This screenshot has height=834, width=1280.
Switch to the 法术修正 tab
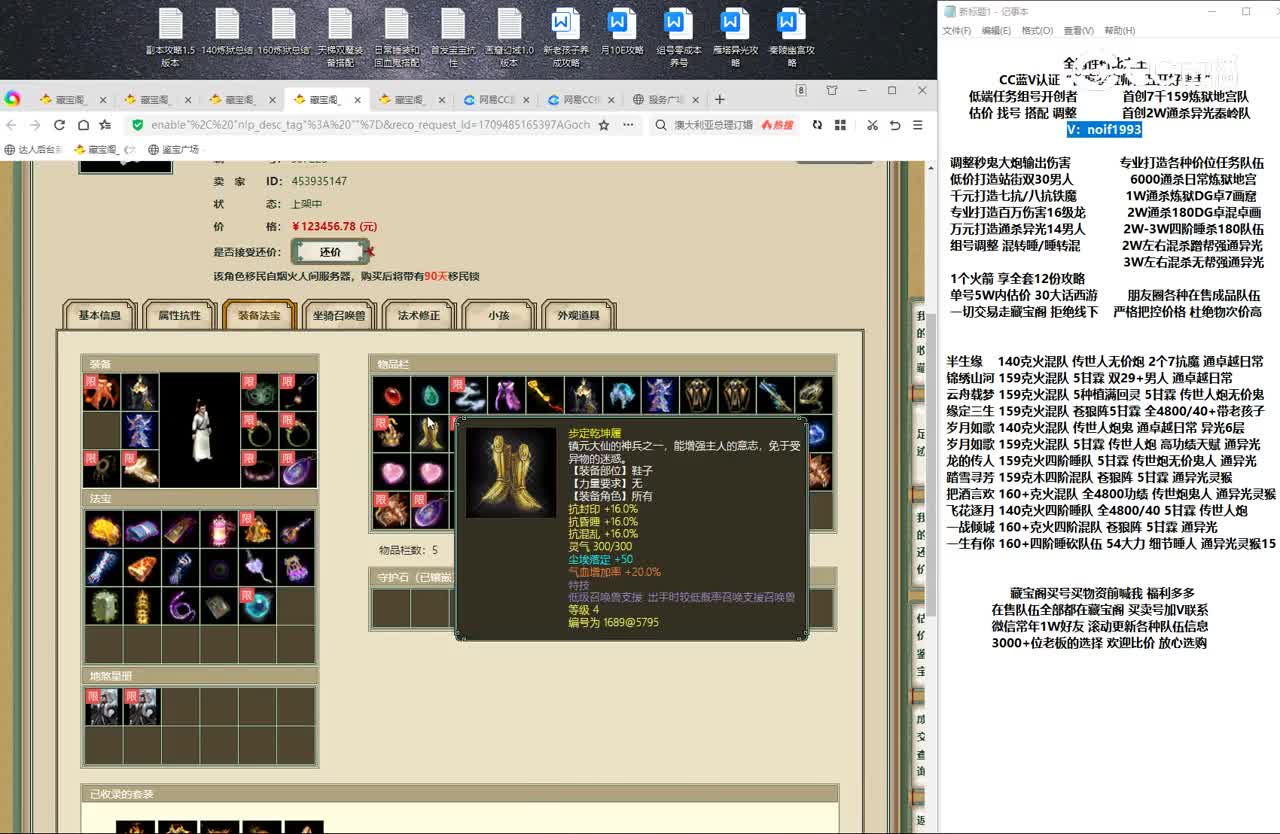419,316
